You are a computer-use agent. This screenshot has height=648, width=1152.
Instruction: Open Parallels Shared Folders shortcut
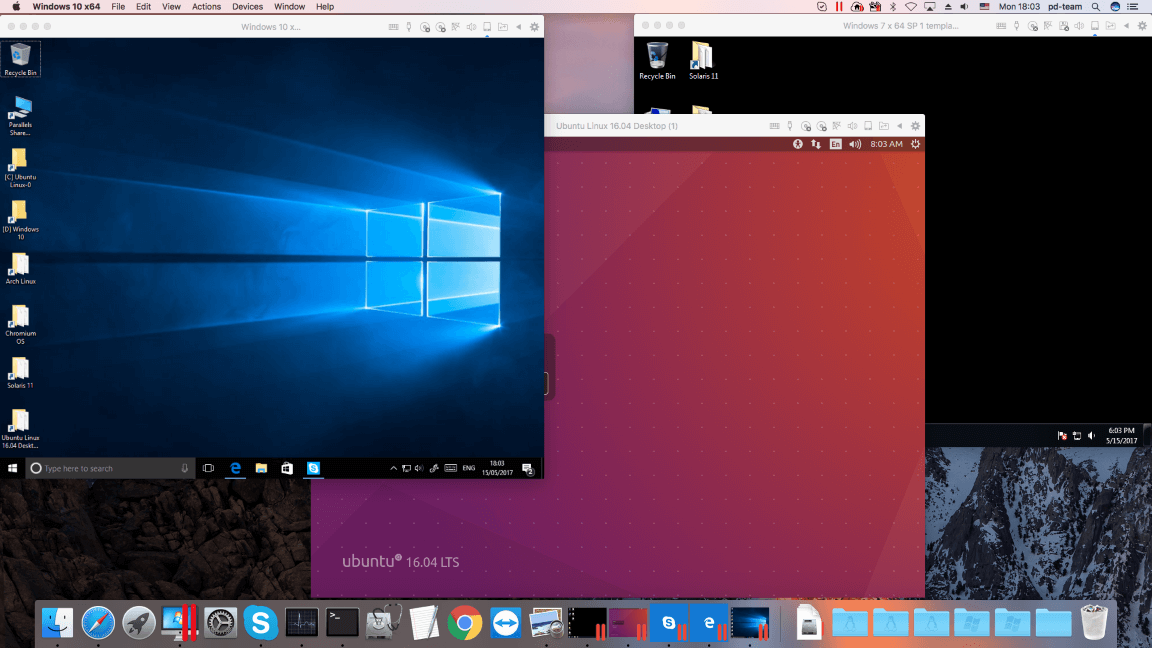tap(20, 115)
